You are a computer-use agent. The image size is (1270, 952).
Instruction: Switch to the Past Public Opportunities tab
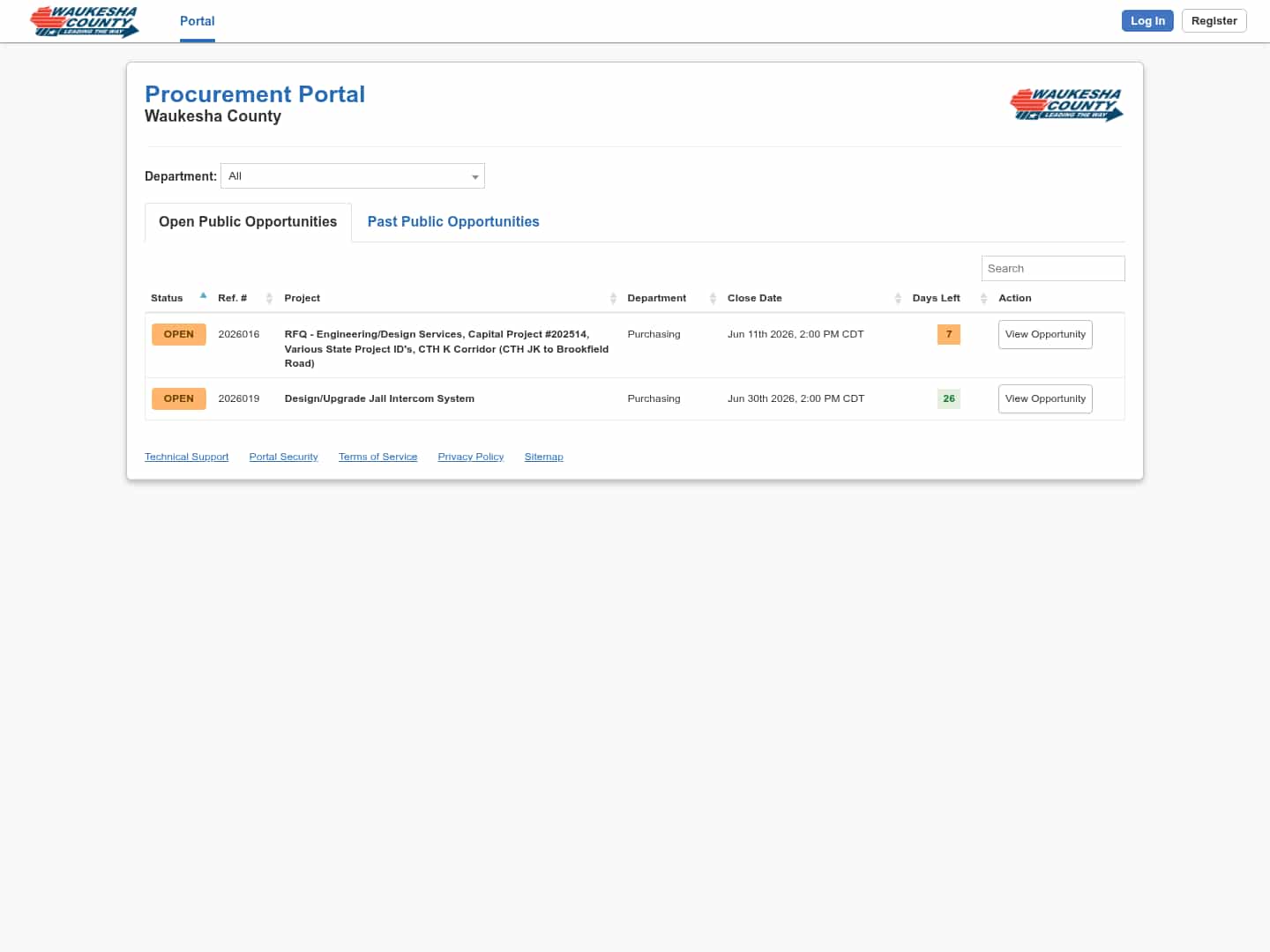(453, 222)
